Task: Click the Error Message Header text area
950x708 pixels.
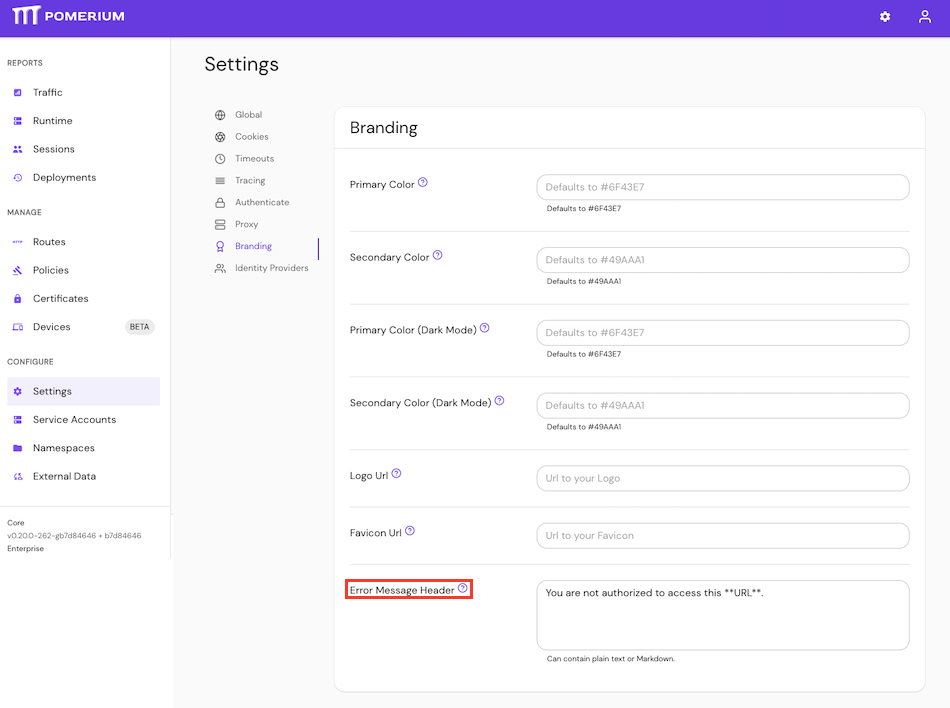Action: (x=722, y=615)
